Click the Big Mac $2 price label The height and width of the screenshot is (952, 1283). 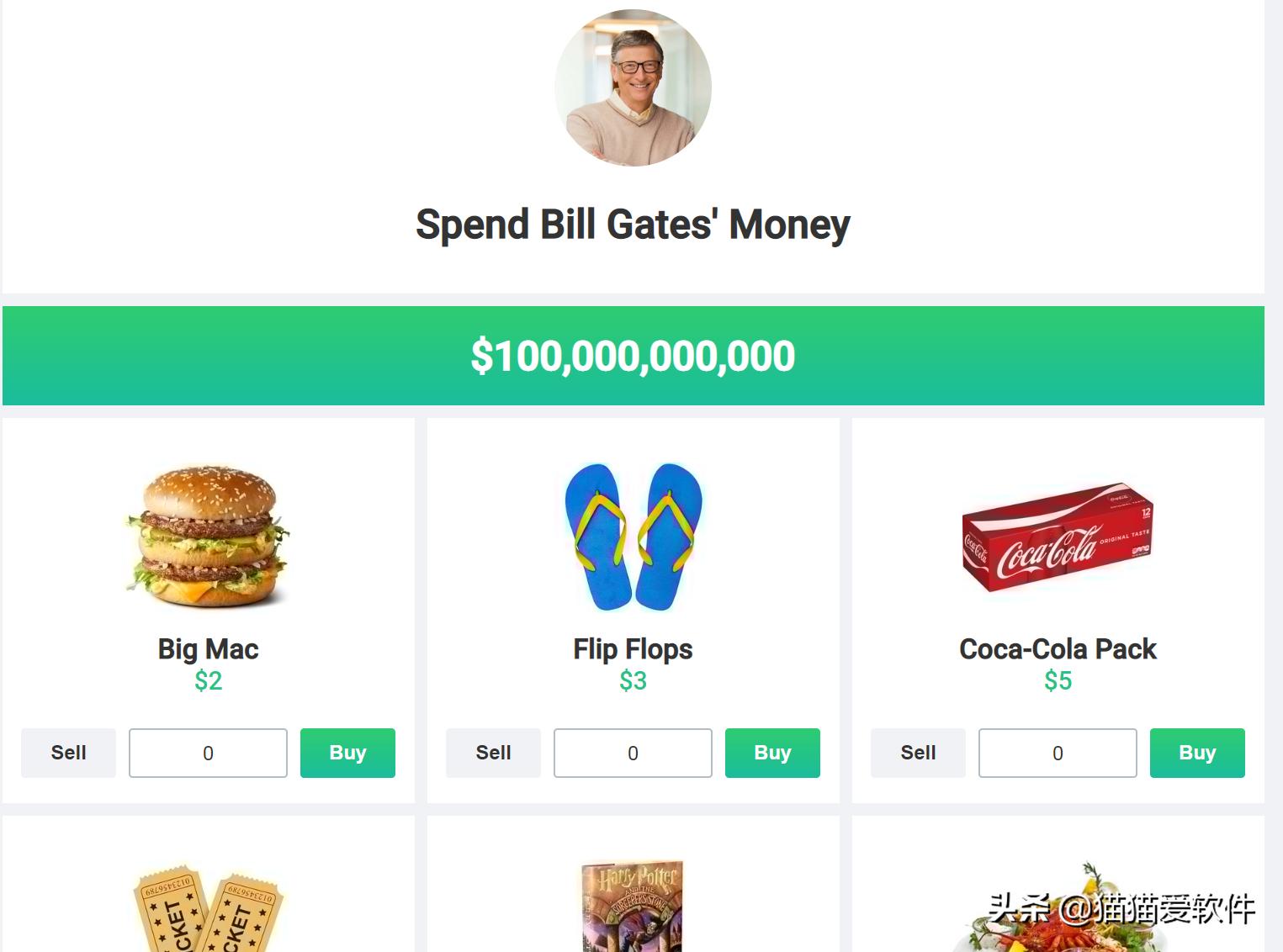tap(208, 680)
